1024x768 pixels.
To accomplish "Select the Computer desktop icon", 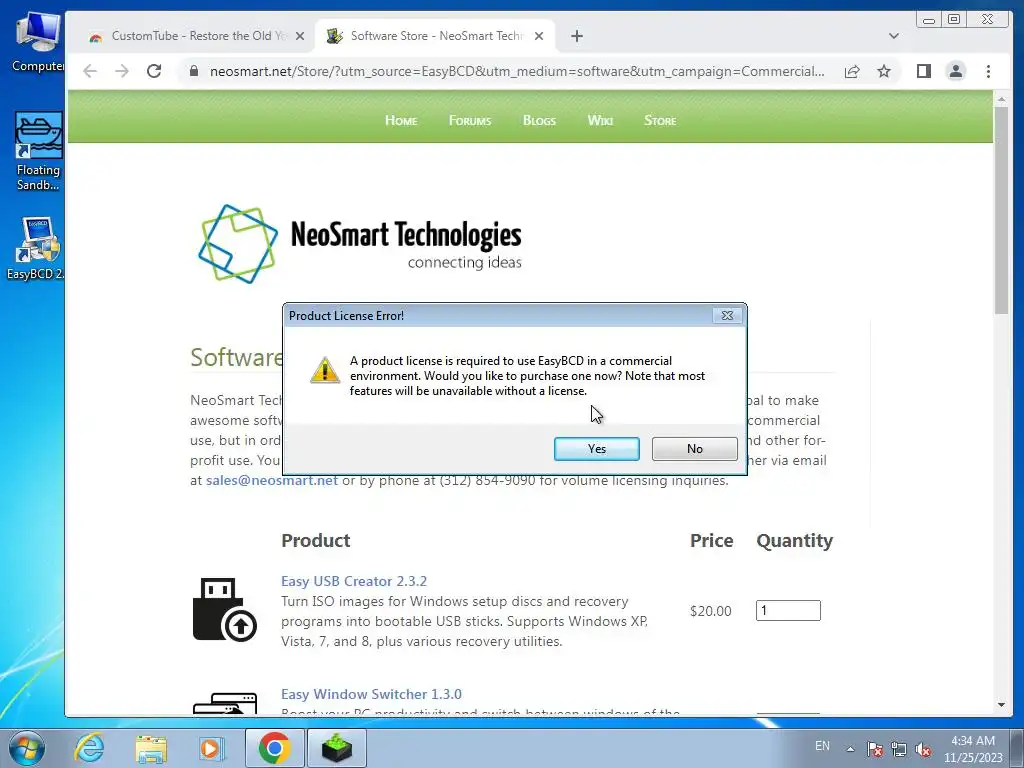I will [38, 42].
